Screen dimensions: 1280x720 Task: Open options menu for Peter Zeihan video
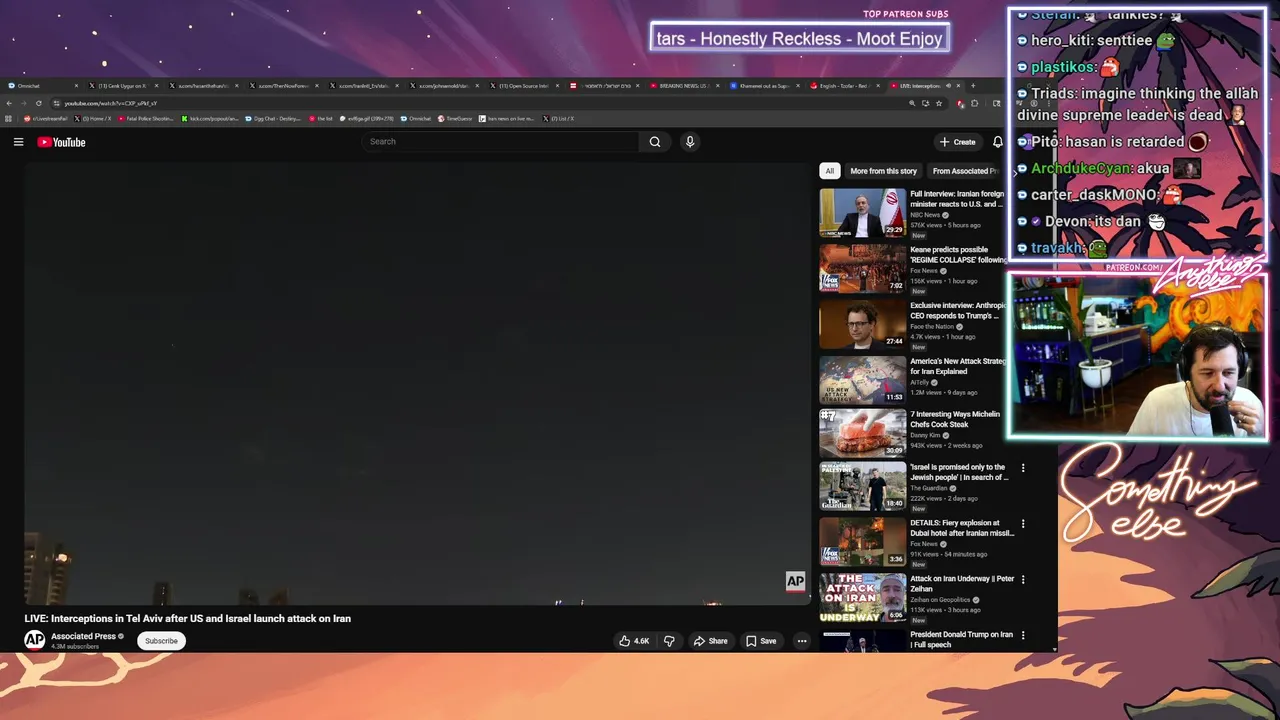(x=1023, y=579)
